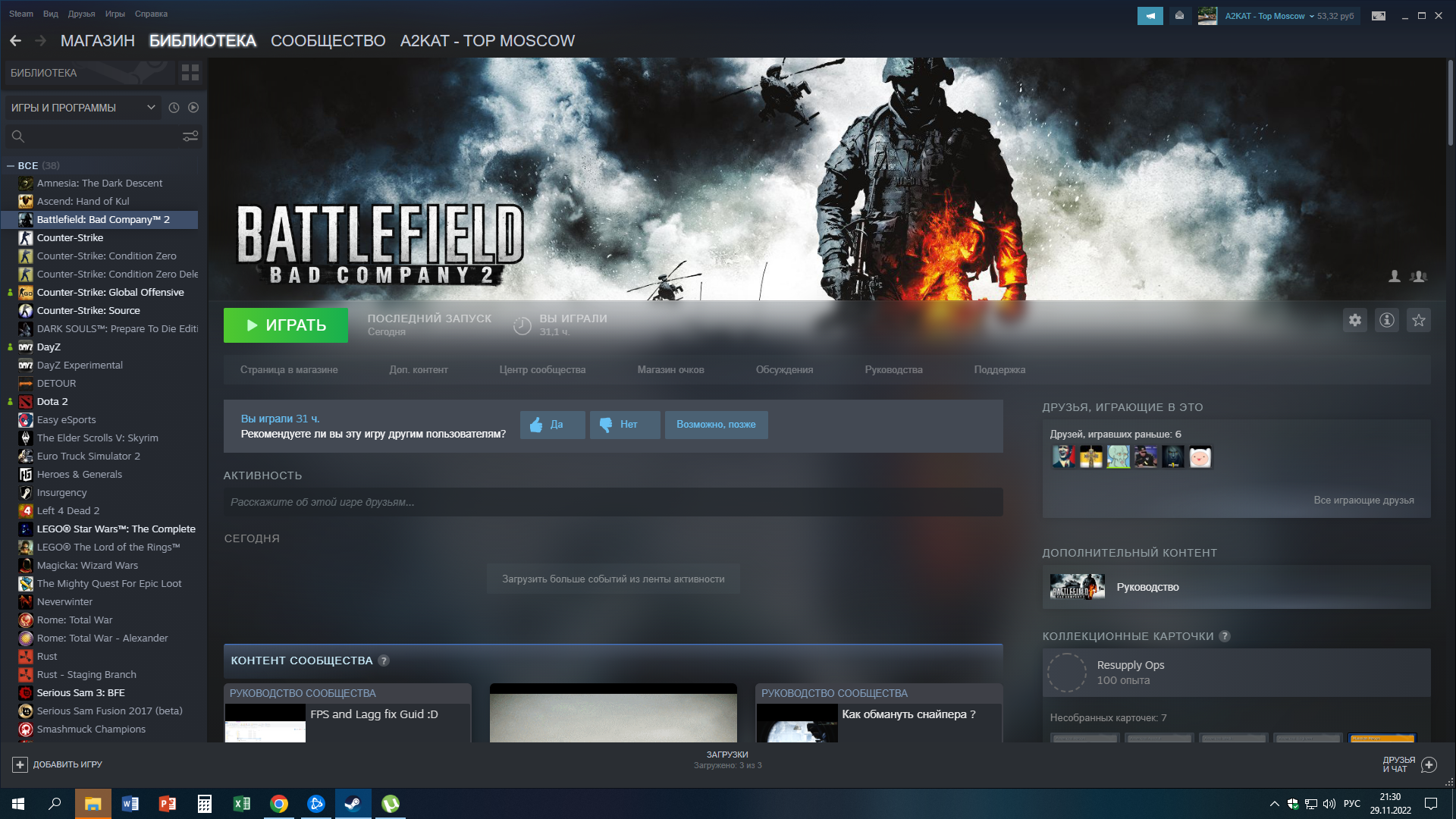Open Windows Start menu
Image resolution: width=1456 pixels, height=819 pixels.
[18, 804]
